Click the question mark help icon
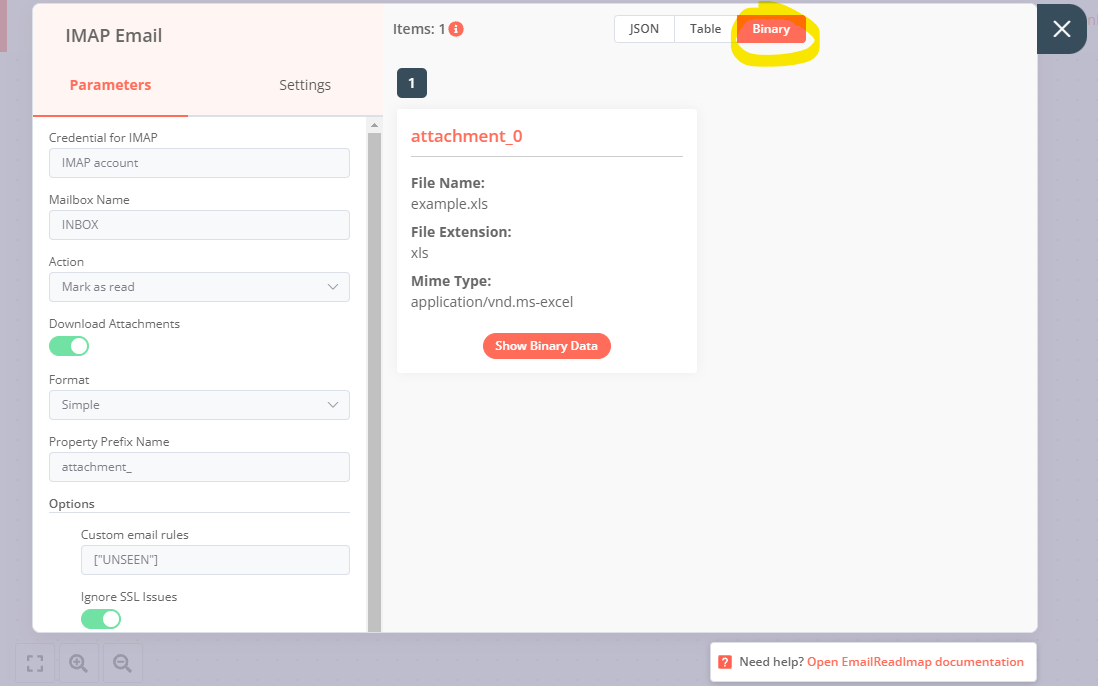The height and width of the screenshot is (686, 1098). click(724, 662)
